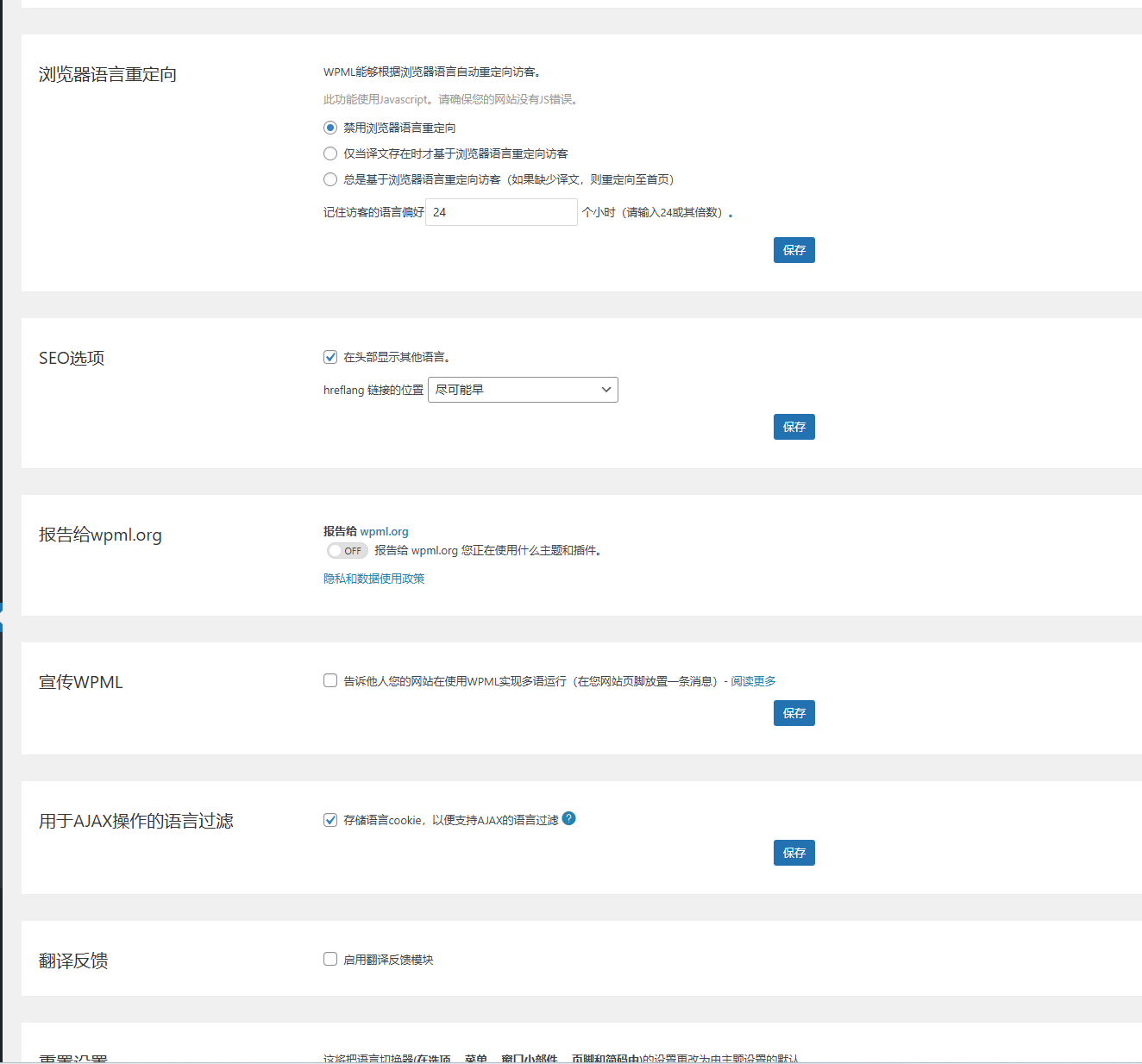The image size is (1142, 1064).
Task: Click the 翻译反馈 section title
Action: point(73,961)
